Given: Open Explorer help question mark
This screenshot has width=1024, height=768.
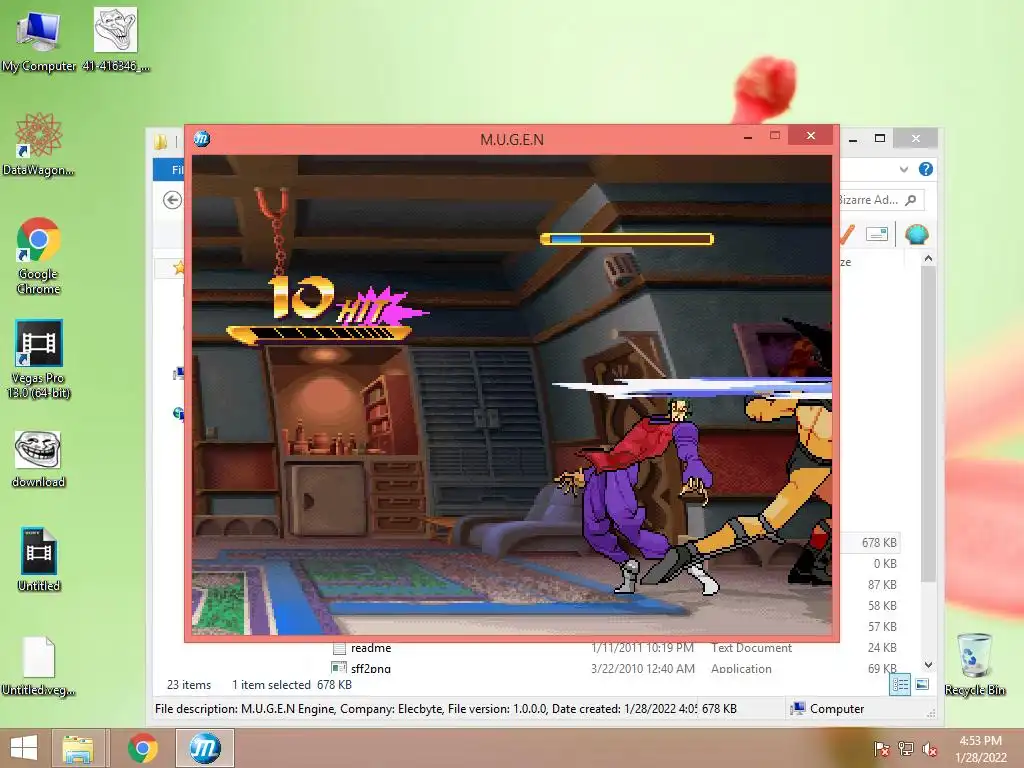Looking at the screenshot, I should point(925,169).
